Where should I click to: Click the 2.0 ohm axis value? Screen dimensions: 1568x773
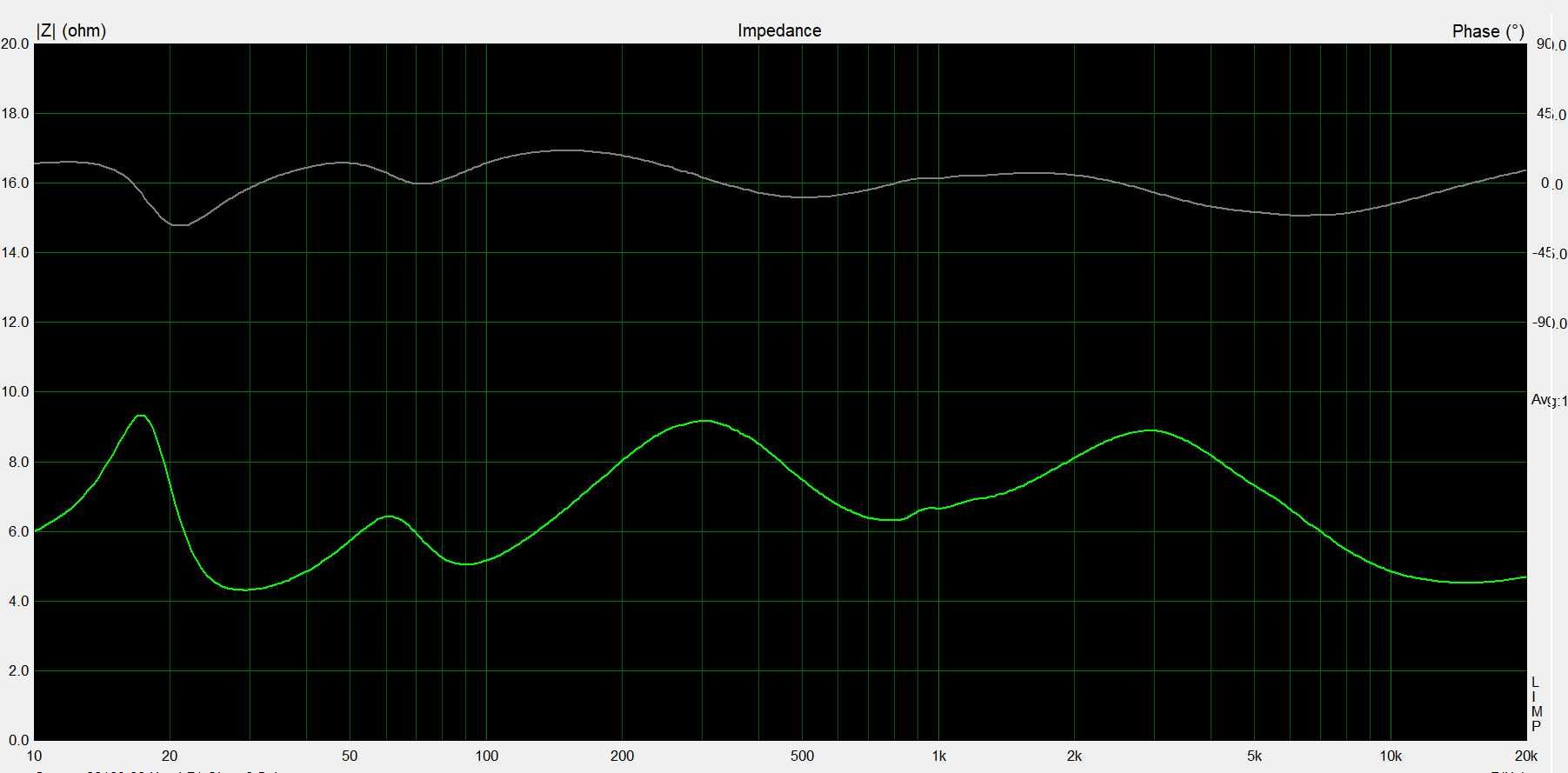point(18,670)
